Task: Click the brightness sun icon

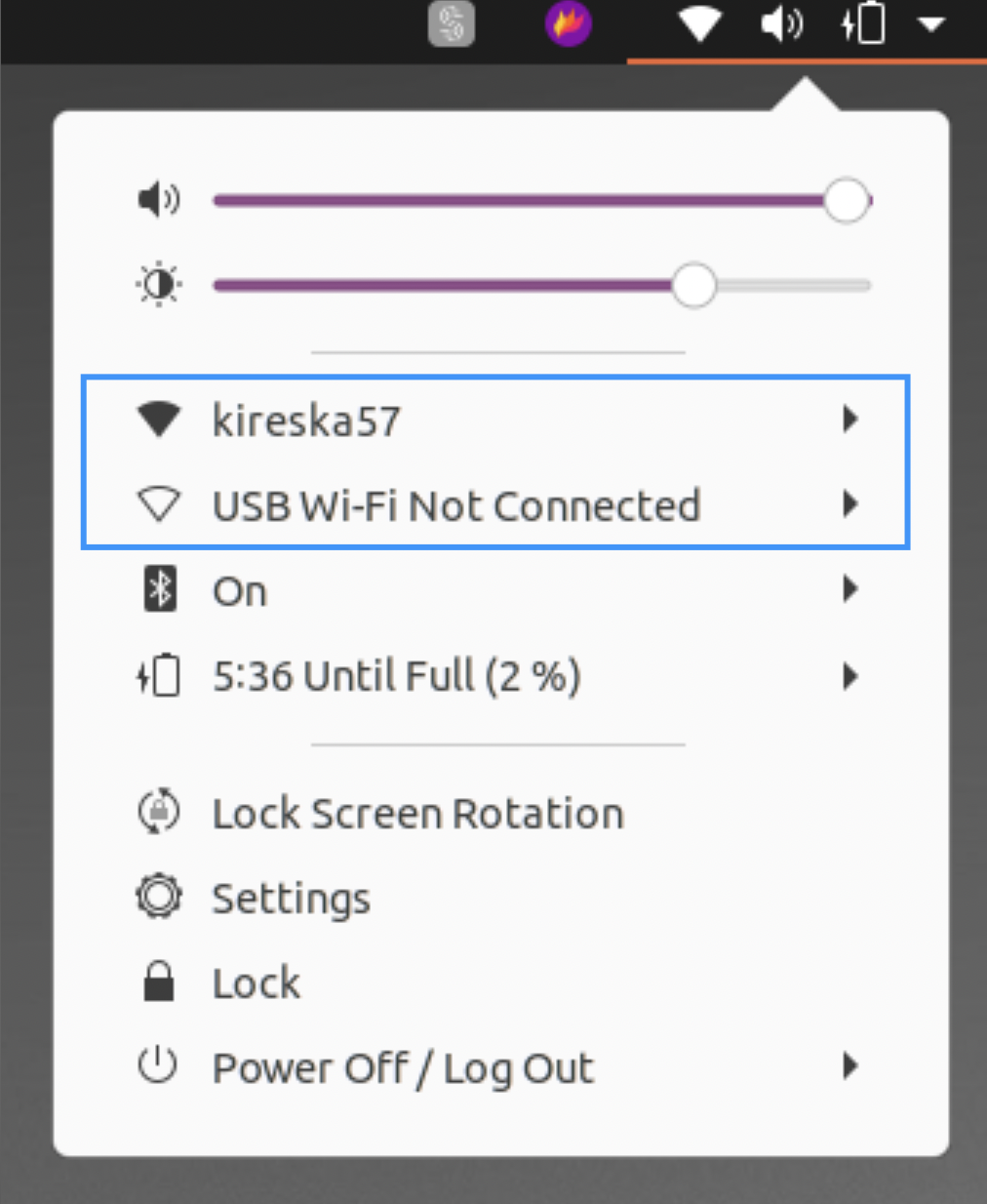Action: click(159, 286)
